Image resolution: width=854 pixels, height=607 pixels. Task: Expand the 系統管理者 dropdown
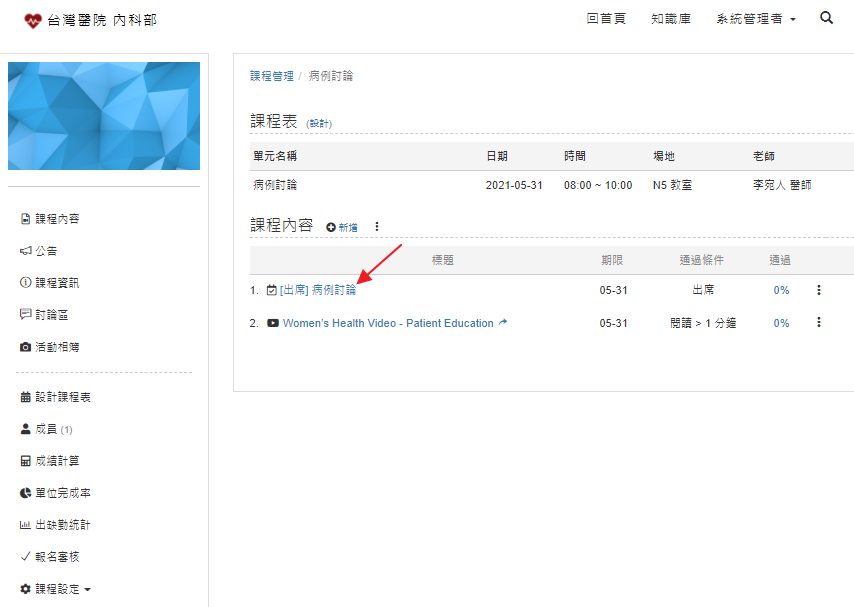point(756,19)
